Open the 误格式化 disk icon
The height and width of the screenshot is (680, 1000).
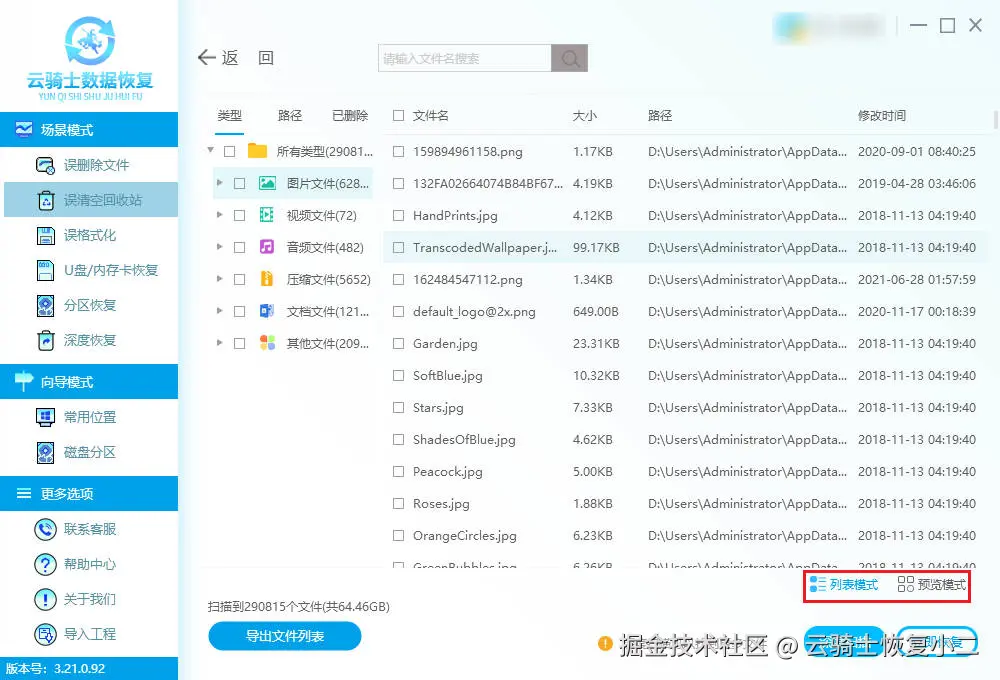(45, 235)
